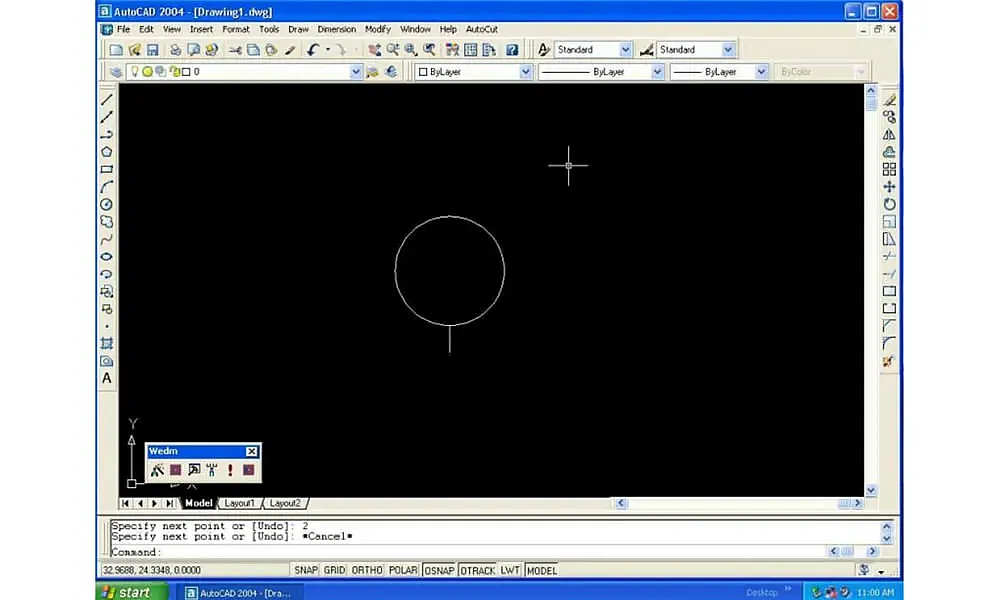Screen dimensions: 1000x600
Task: Toggle ORTHO mode in status bar
Action: [367, 570]
